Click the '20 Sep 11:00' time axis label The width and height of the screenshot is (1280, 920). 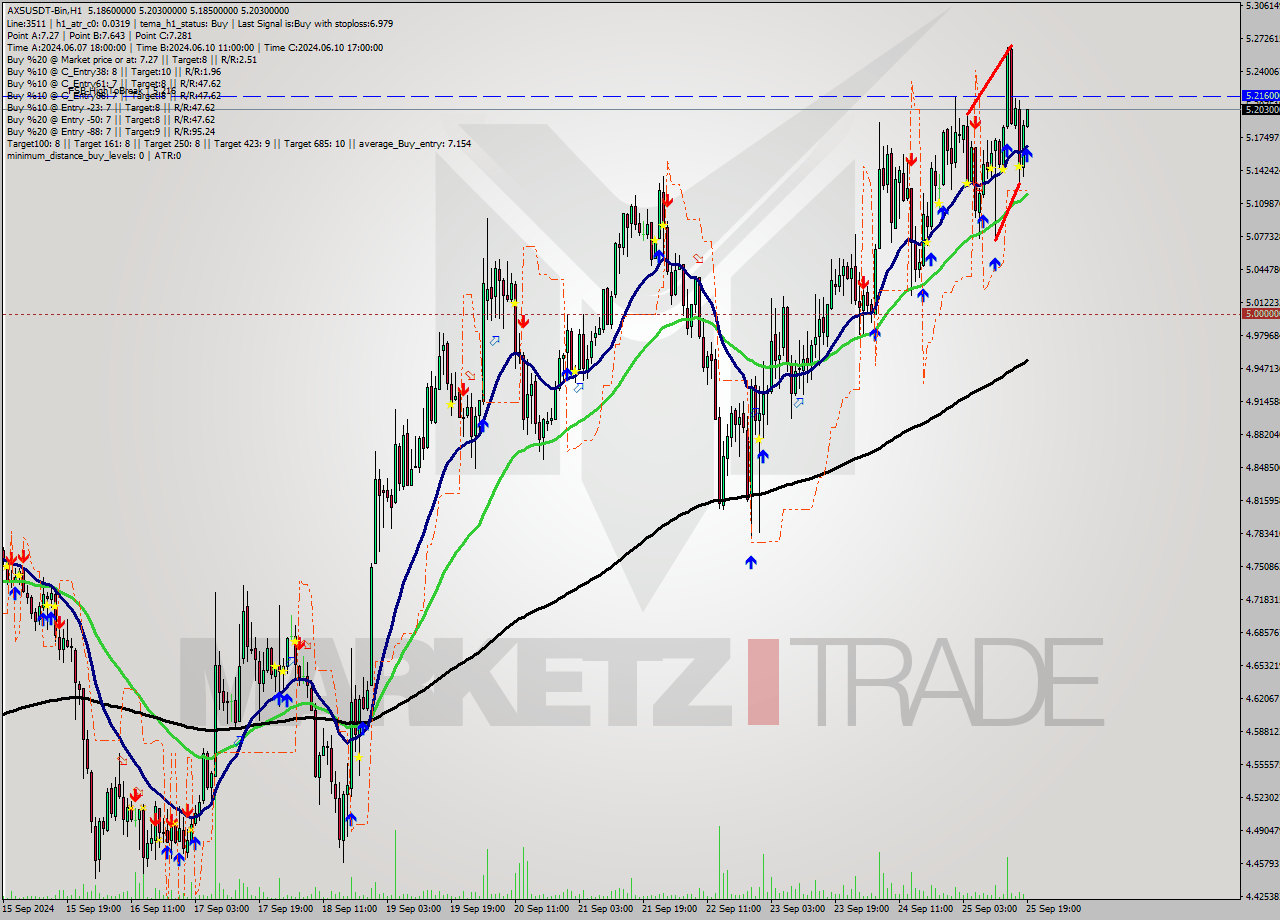(x=542, y=908)
